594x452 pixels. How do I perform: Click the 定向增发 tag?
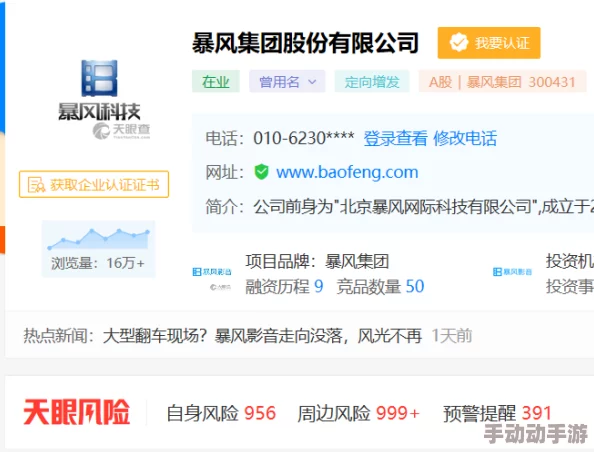click(x=372, y=81)
